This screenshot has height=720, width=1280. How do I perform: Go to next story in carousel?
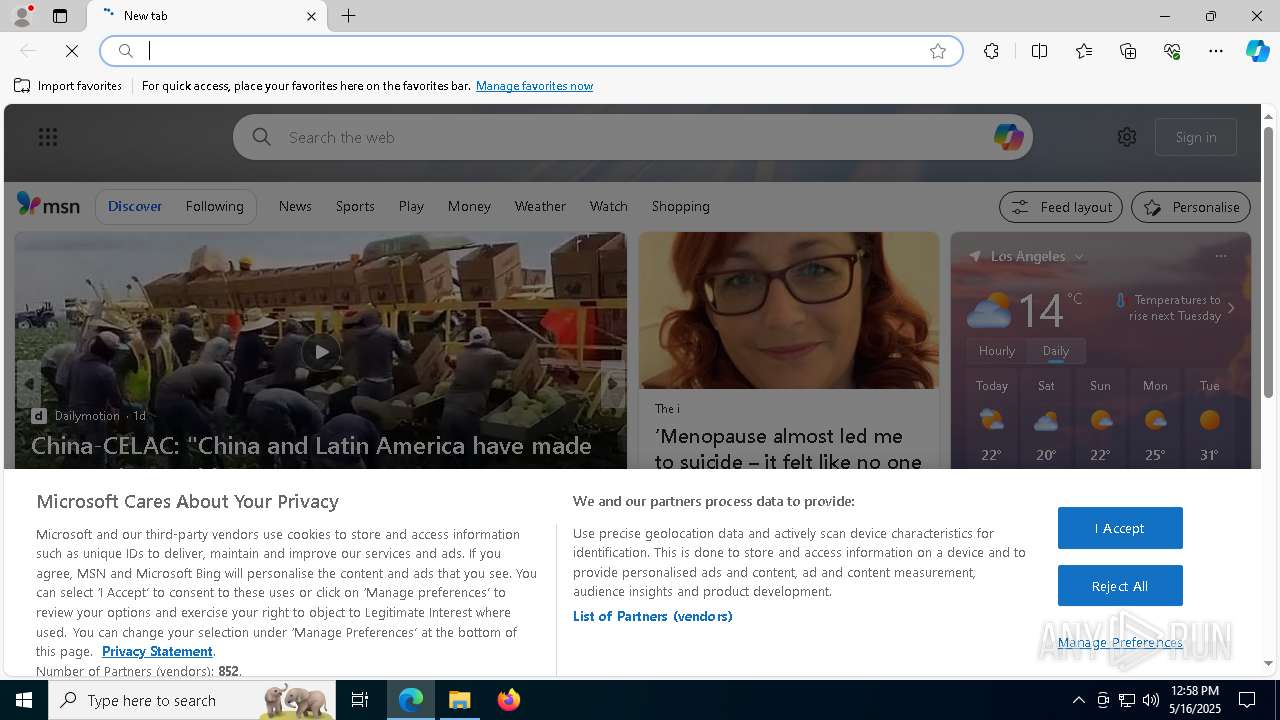click(612, 384)
